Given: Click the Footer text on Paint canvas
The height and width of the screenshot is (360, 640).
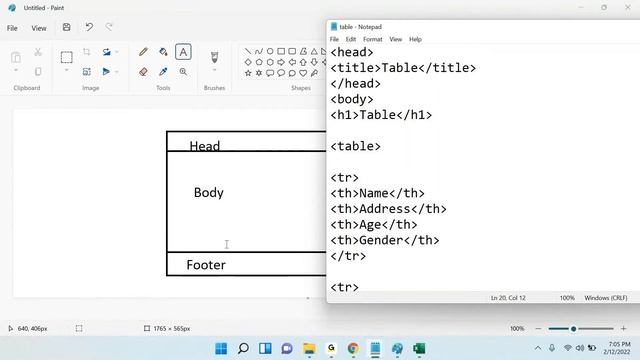Looking at the screenshot, I should tap(206, 265).
